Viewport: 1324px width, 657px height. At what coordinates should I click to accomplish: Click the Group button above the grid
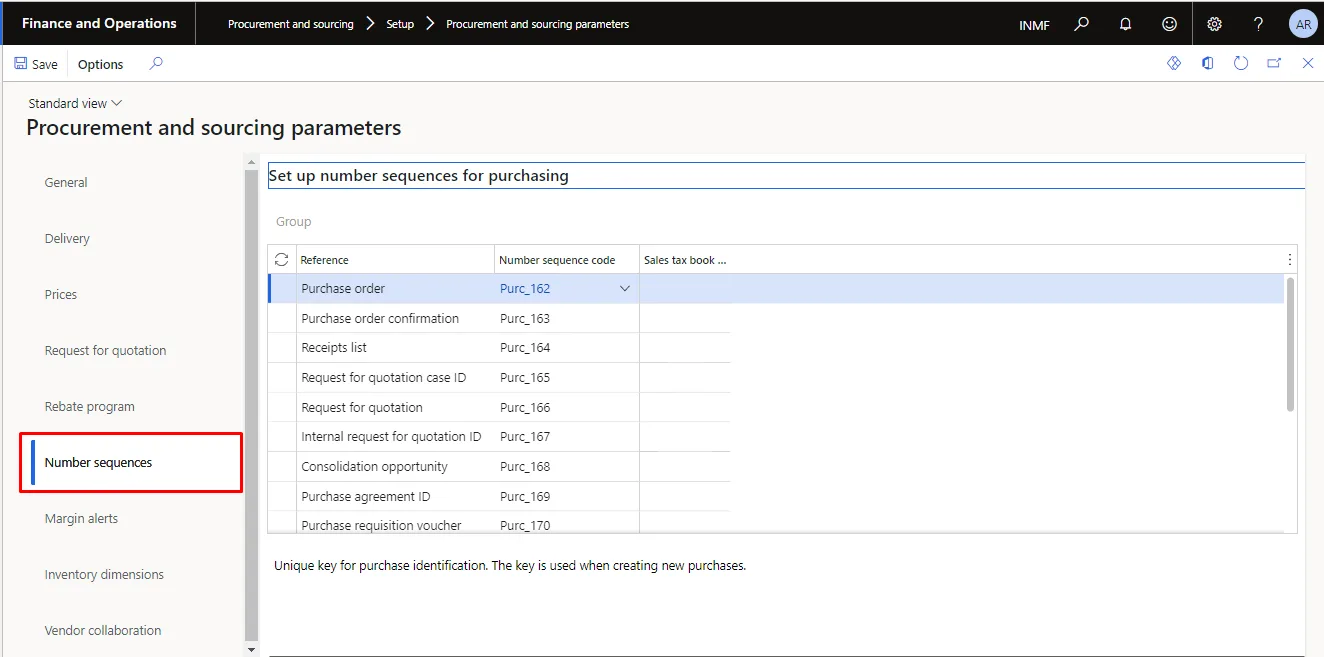click(293, 221)
